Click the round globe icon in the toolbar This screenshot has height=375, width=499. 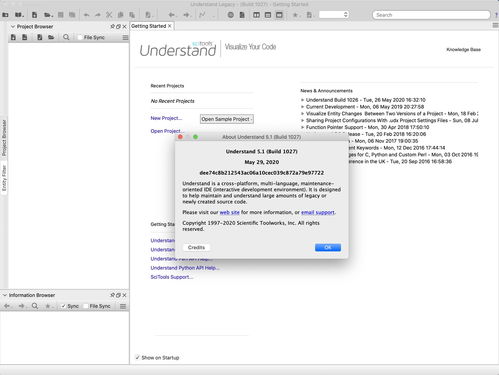click(x=230, y=15)
